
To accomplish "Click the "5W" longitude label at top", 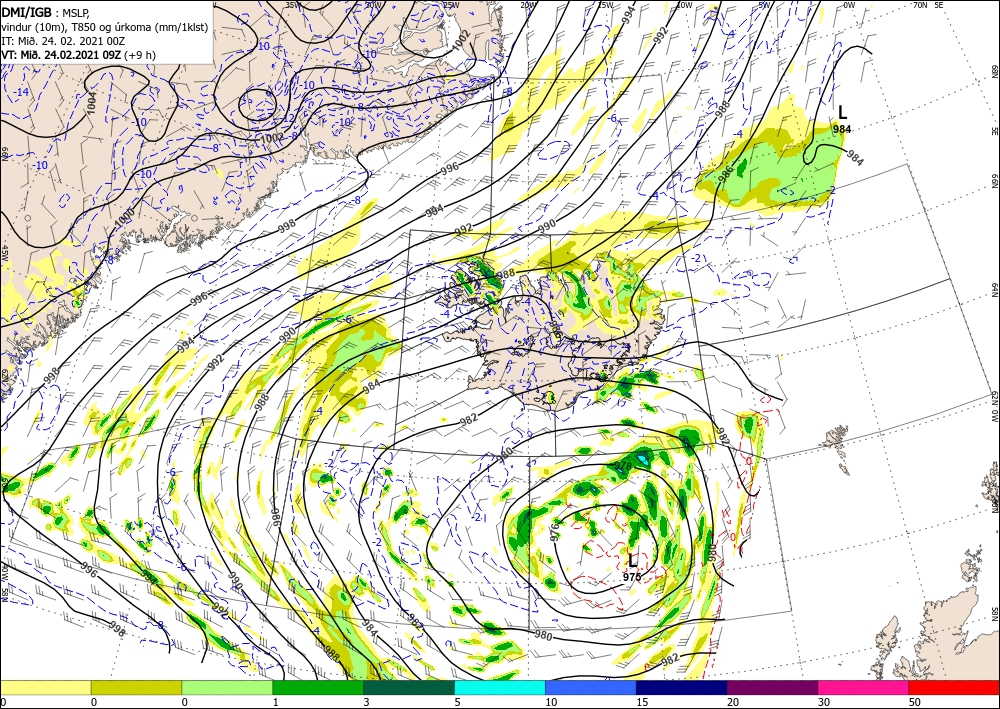I will [x=765, y=5].
